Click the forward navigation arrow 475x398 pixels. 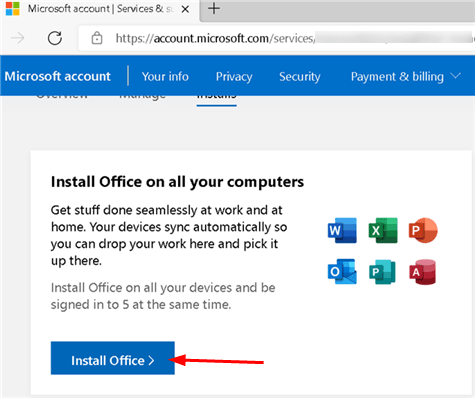18,38
